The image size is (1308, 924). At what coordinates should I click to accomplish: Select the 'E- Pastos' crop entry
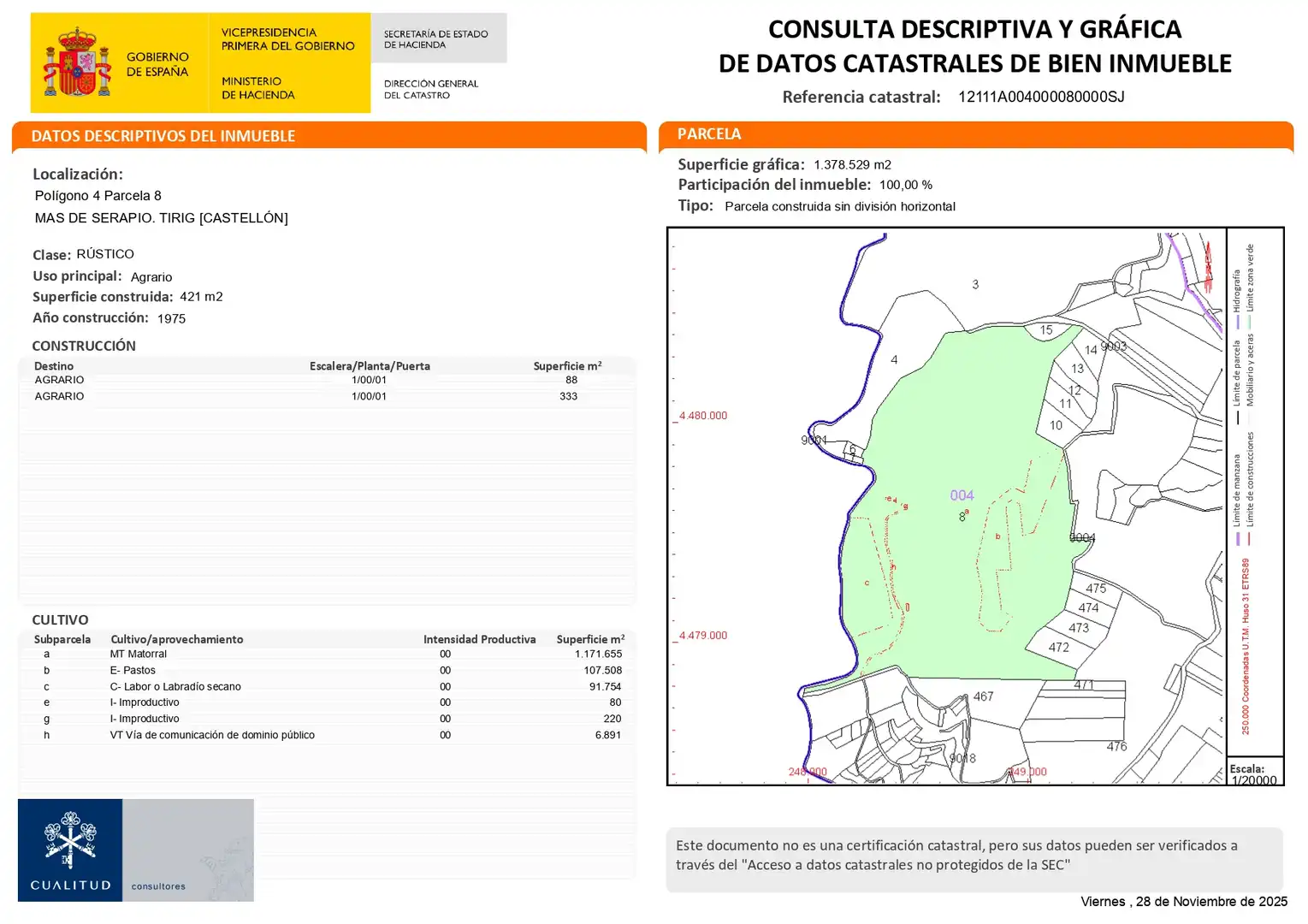[x=133, y=671]
